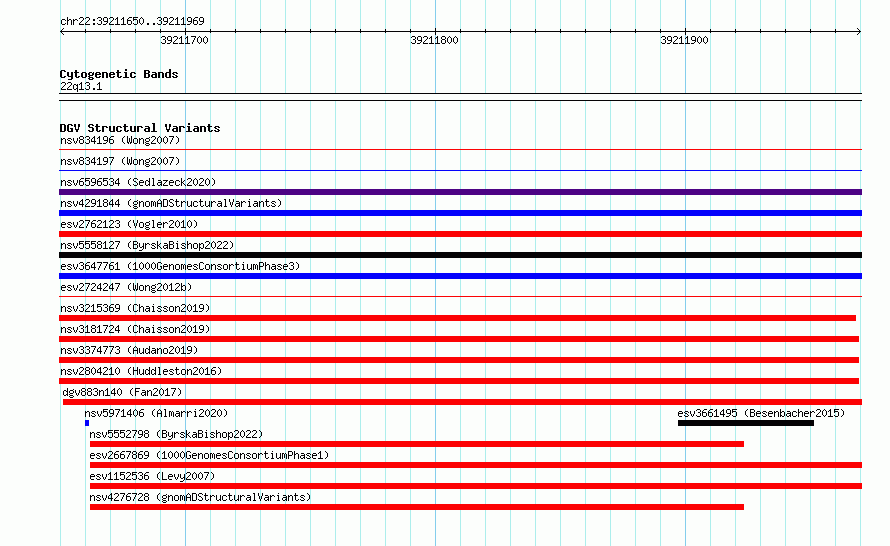Click the nsv834197 (Wong2007) variant label

[120, 161]
